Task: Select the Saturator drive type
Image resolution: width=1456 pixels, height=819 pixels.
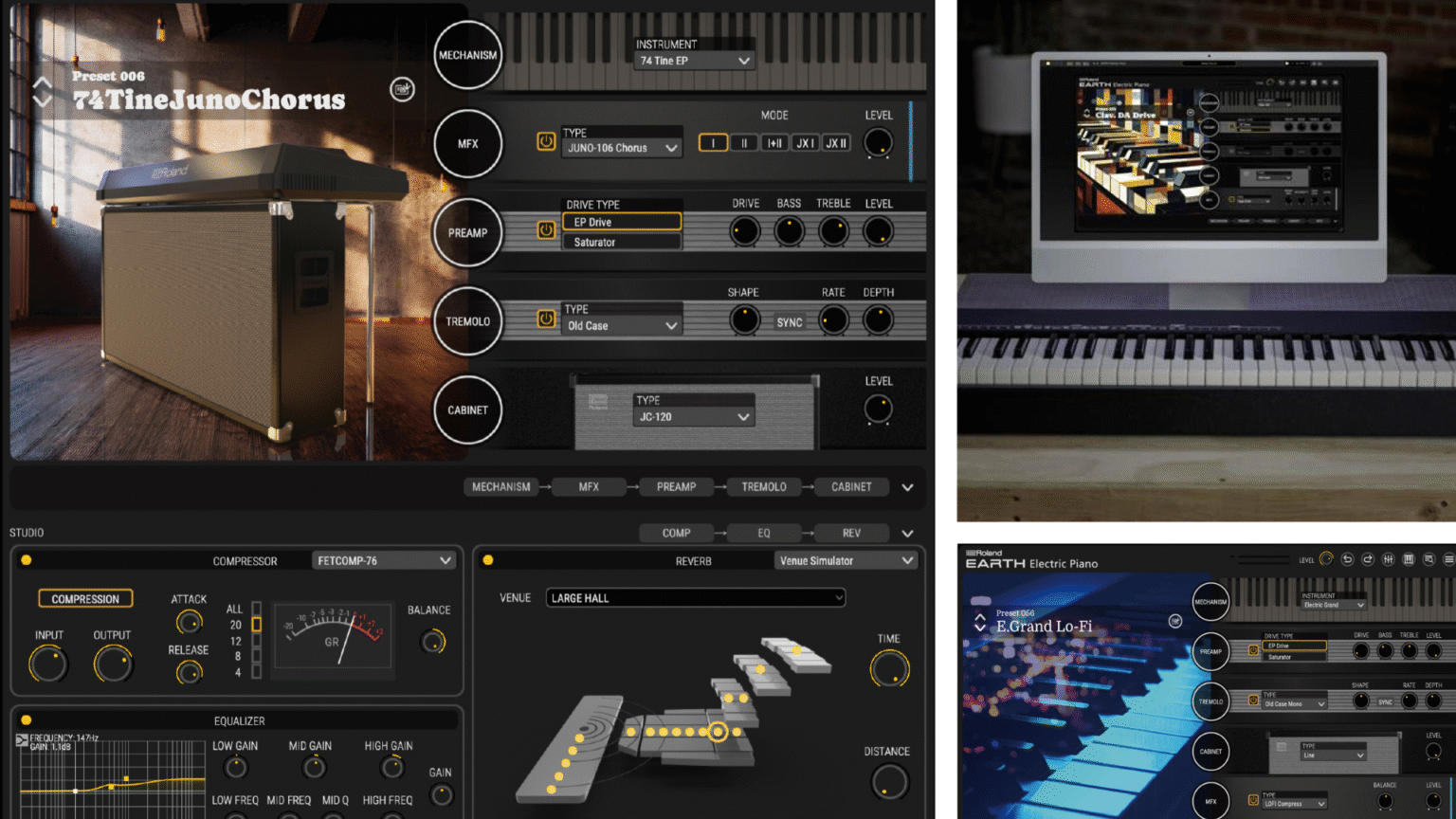Action: pyautogui.click(x=621, y=242)
